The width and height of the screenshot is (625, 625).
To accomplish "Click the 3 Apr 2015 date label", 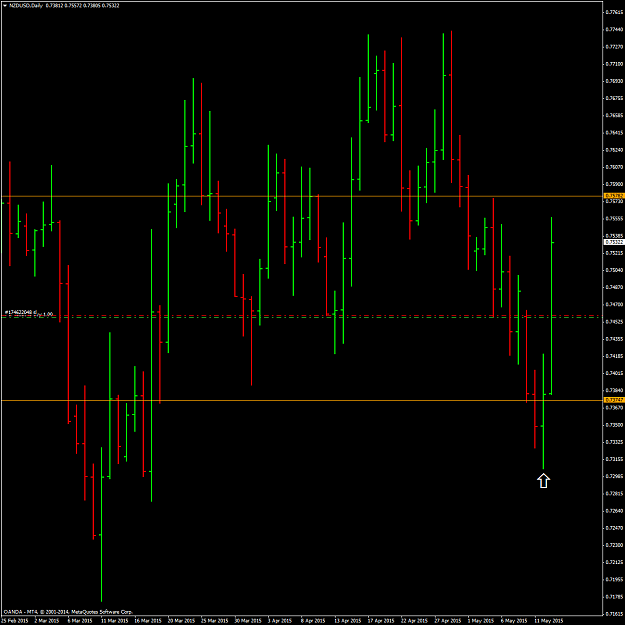I will point(279,621).
